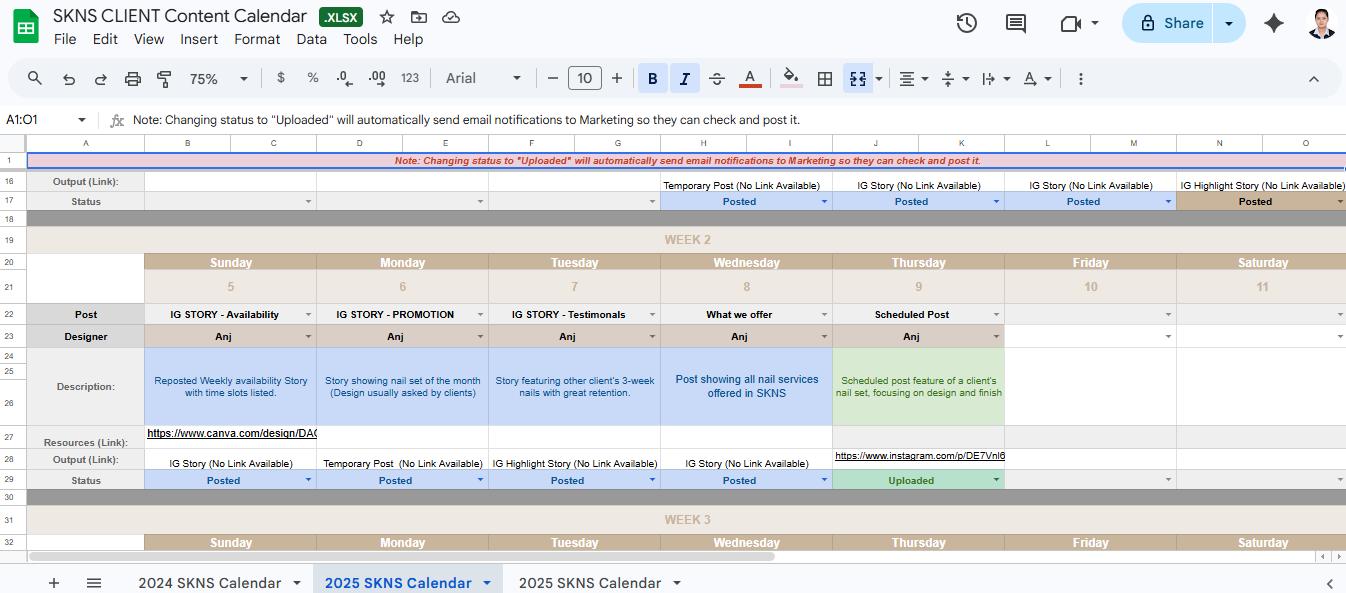Toggle bold formatting
This screenshot has width=1346, height=593.
click(653, 78)
